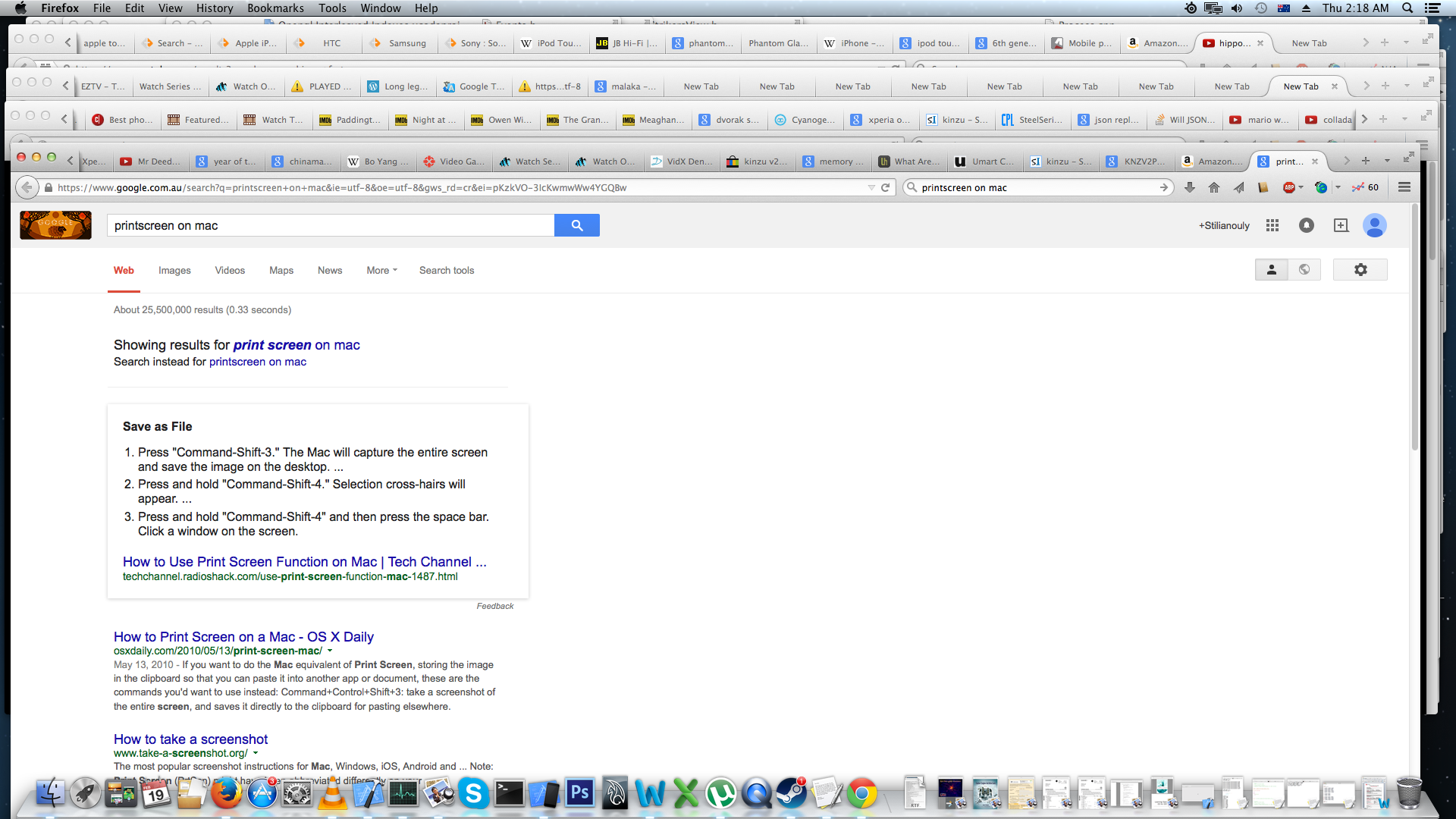Launch Photoshop from the dock

point(579,793)
